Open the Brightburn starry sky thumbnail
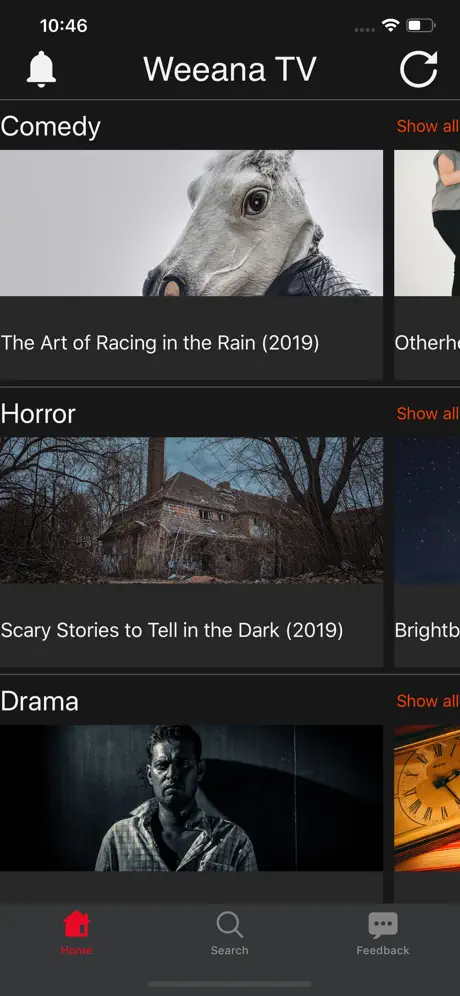Screen dimensions: 460x996 [427, 510]
